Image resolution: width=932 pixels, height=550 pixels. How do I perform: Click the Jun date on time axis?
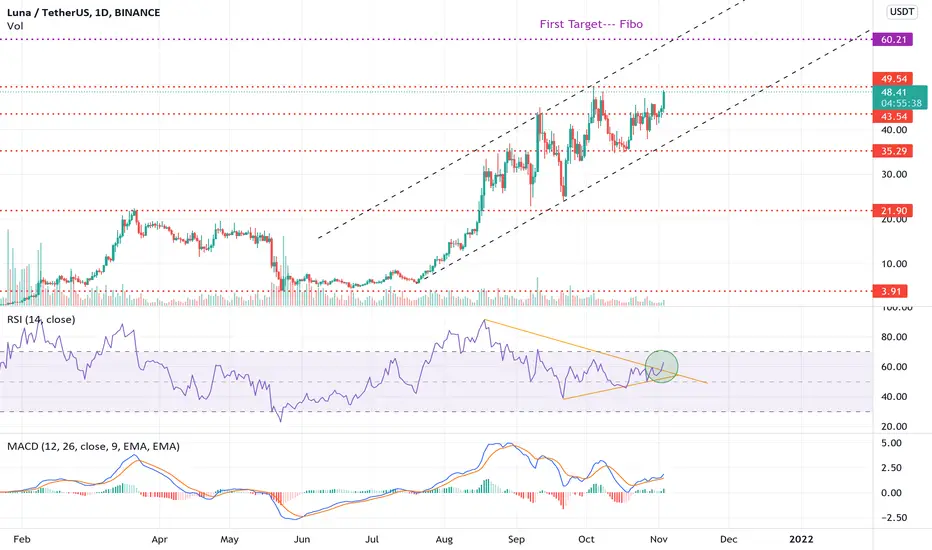pyautogui.click(x=302, y=539)
